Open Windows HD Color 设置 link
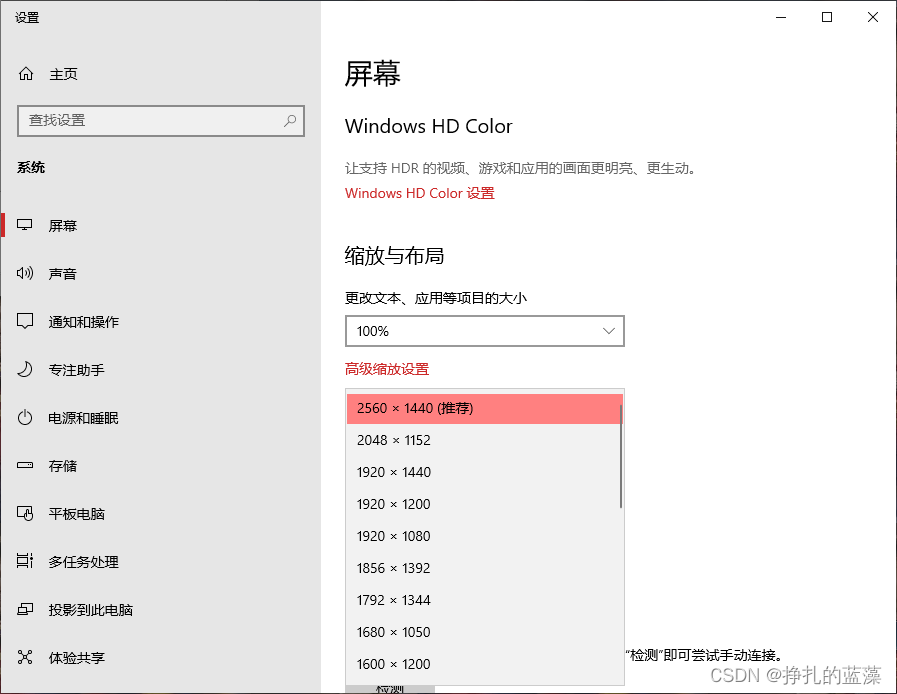This screenshot has height=694, width=897. [419, 193]
